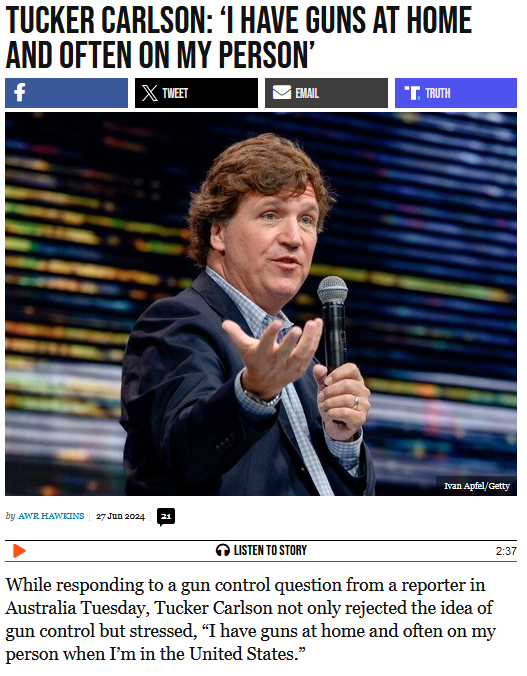Click audio bar between play and headphones

(121, 551)
